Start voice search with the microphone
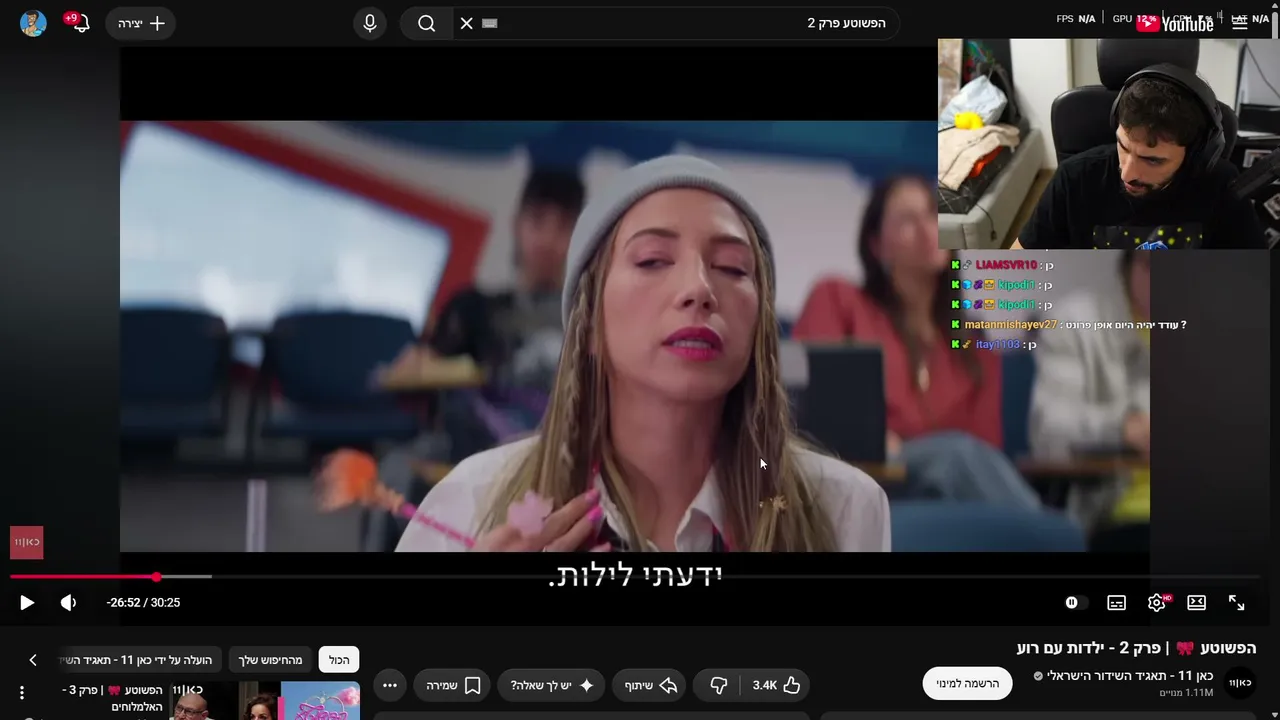 370,23
